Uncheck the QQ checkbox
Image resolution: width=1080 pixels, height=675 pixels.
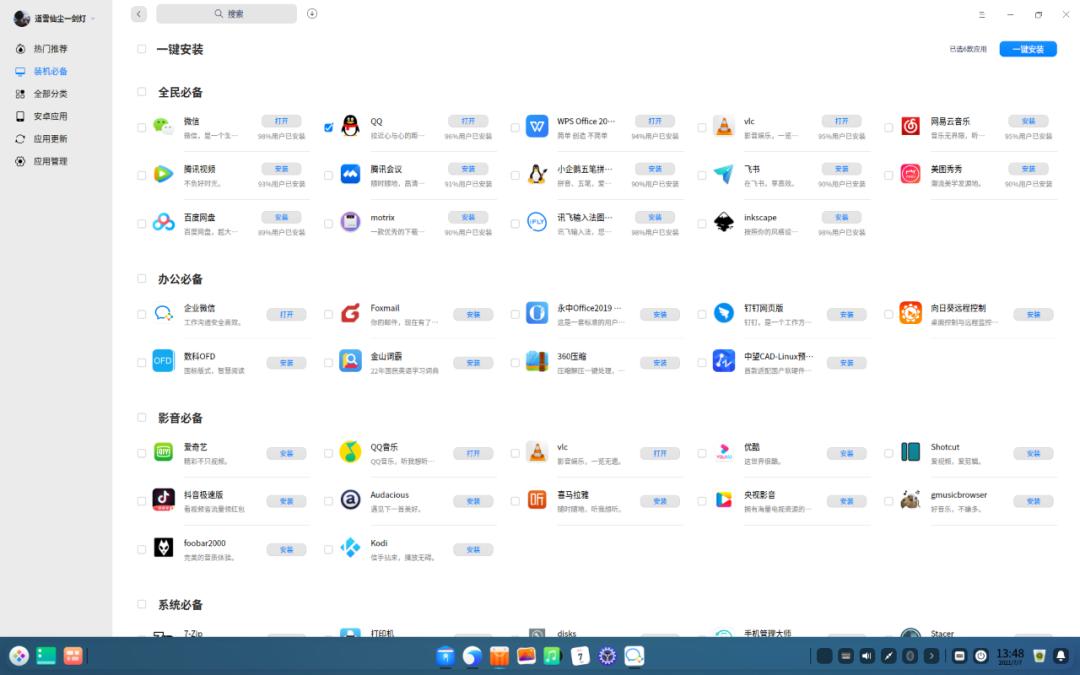[x=329, y=127]
